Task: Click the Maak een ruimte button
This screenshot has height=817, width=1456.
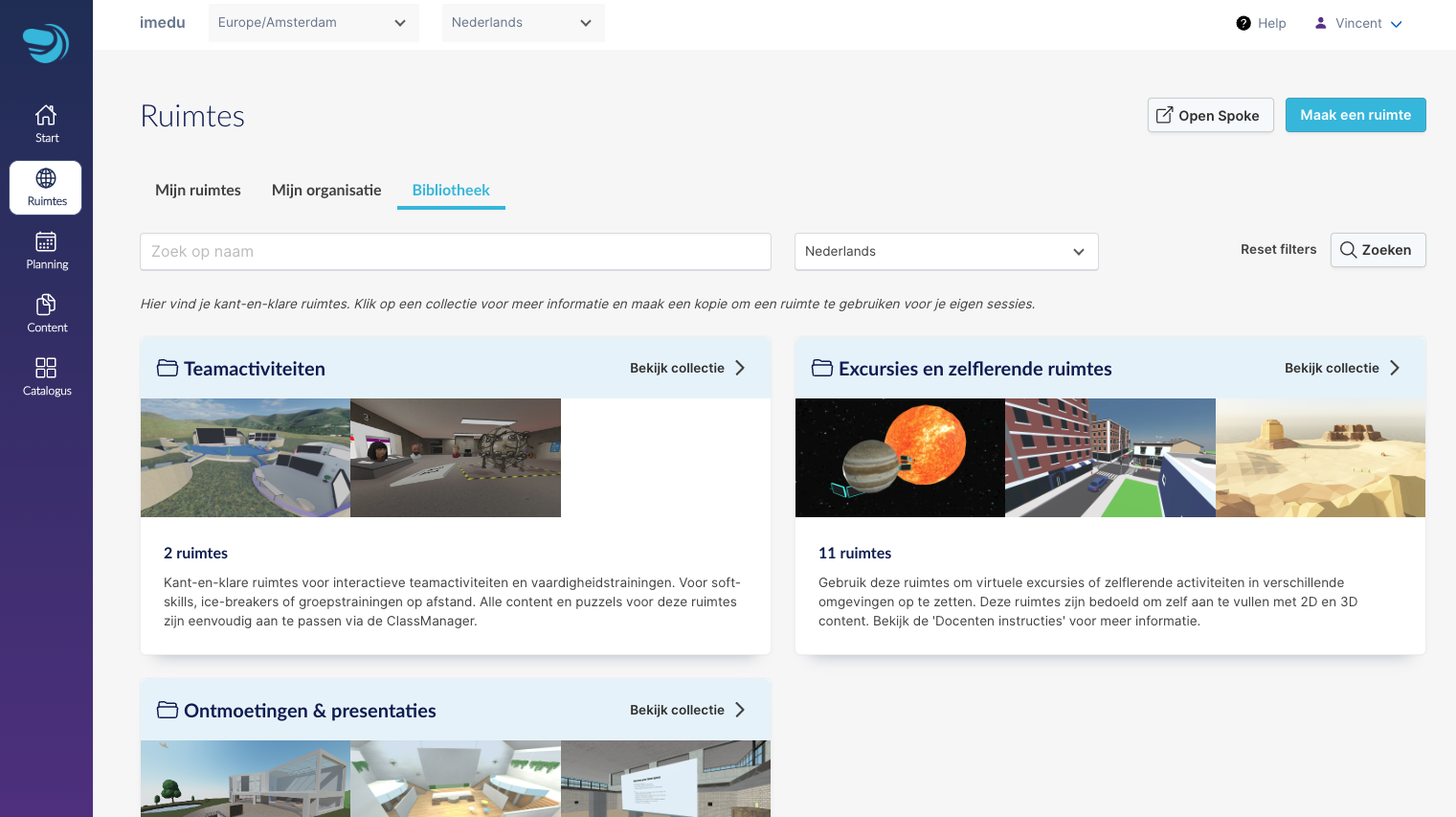Action: click(1355, 115)
